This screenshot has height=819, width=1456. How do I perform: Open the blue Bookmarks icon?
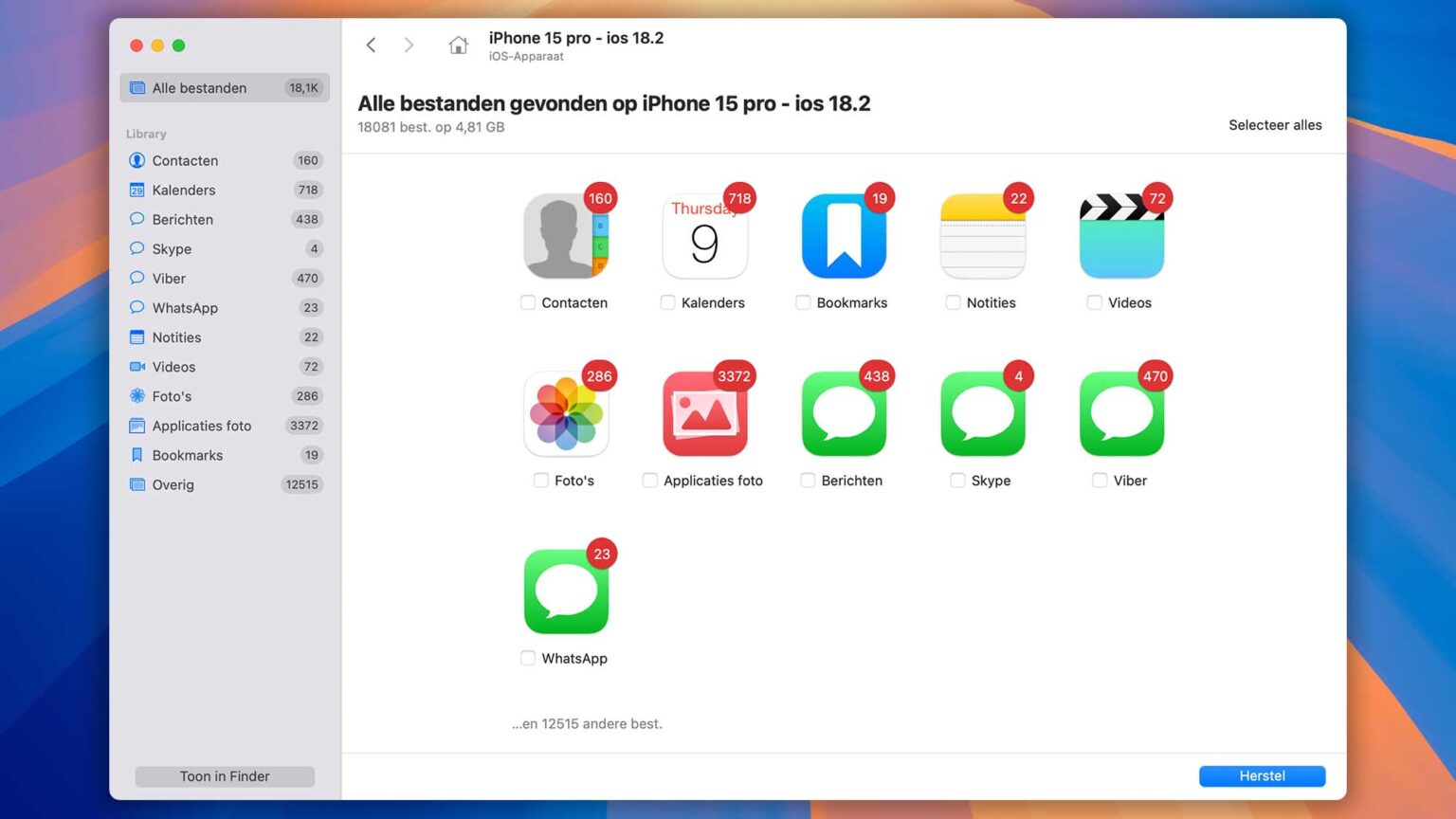tap(843, 237)
